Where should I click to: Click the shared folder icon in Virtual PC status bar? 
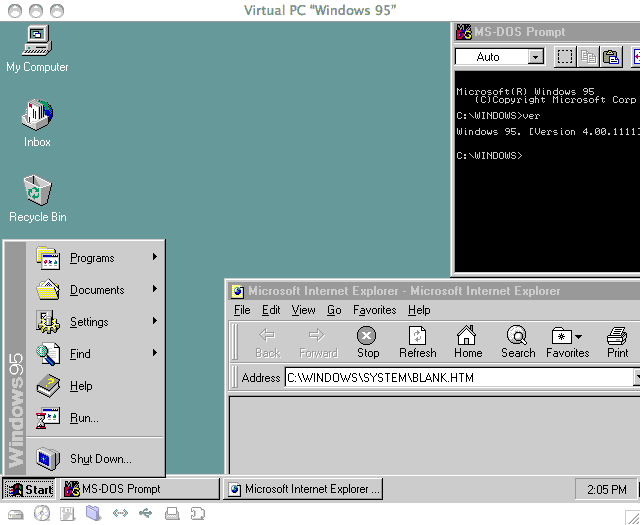(x=93, y=513)
